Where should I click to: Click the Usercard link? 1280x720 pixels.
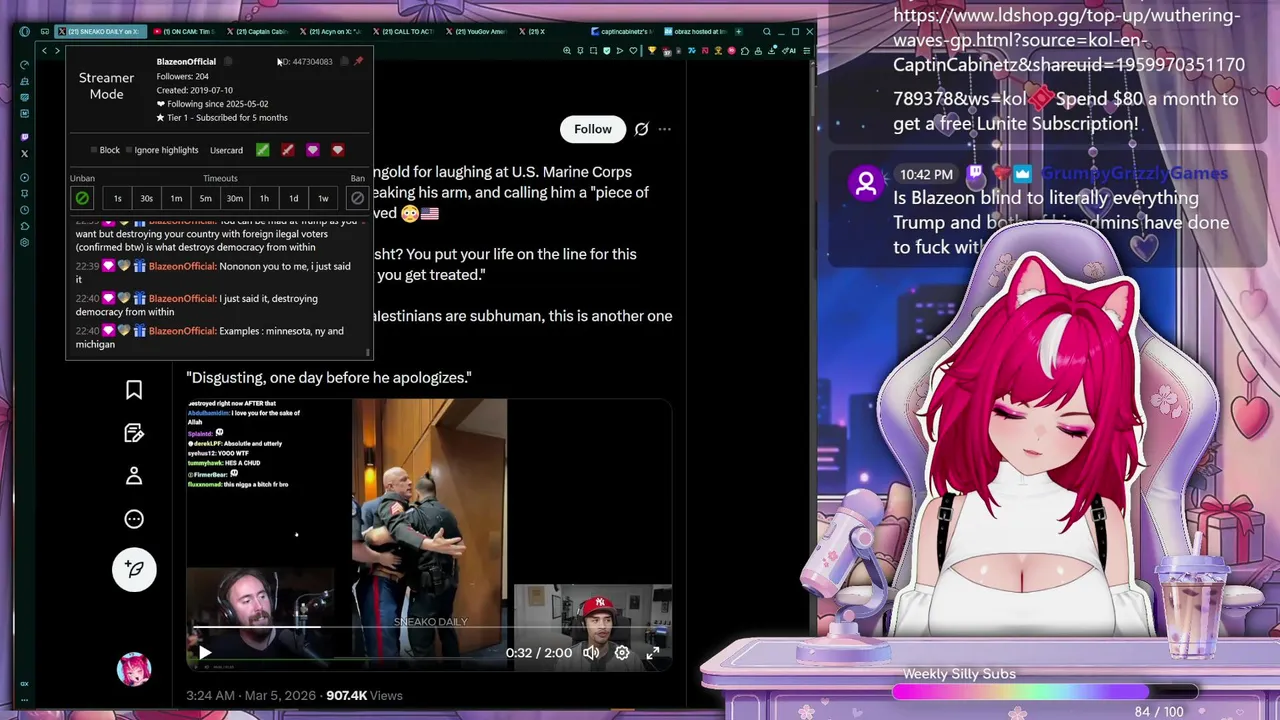tap(226, 150)
